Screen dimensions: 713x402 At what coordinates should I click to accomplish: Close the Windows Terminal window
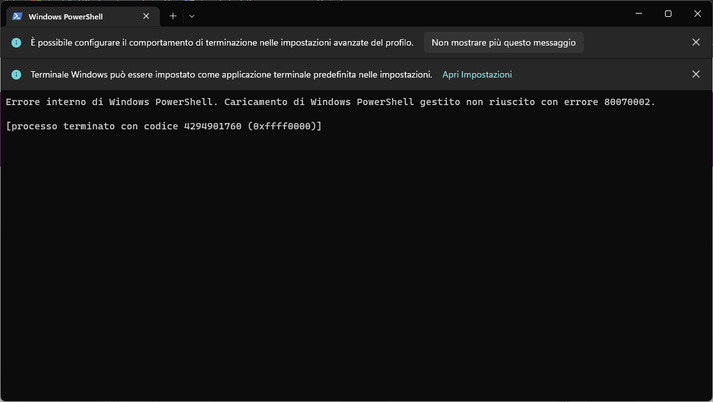pyautogui.click(x=697, y=14)
